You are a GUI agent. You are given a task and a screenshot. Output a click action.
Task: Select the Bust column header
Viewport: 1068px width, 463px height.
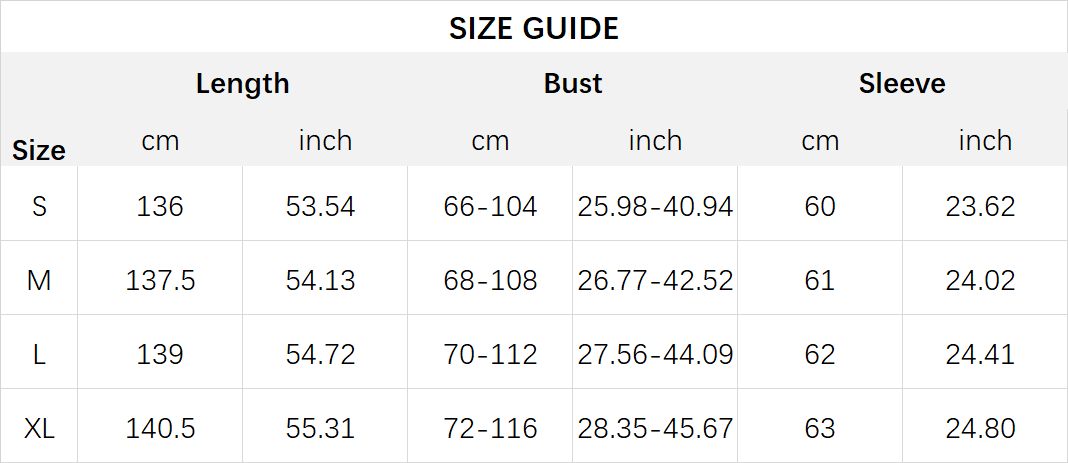coord(573,84)
